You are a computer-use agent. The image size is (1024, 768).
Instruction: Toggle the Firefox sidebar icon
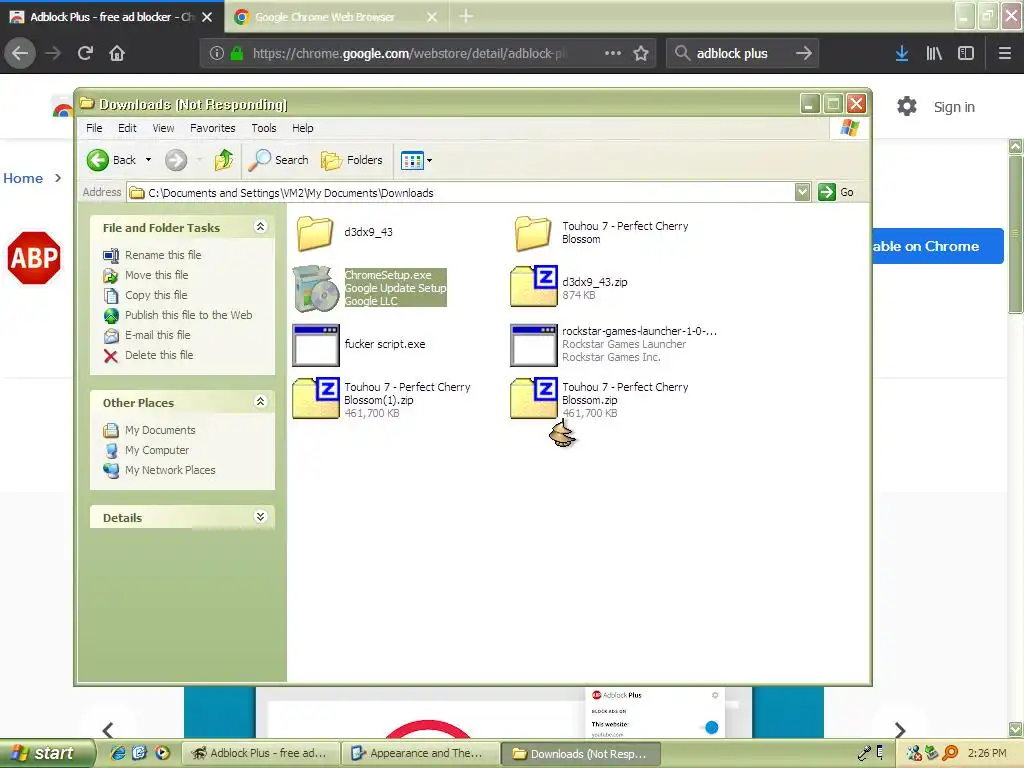pyautogui.click(x=966, y=54)
